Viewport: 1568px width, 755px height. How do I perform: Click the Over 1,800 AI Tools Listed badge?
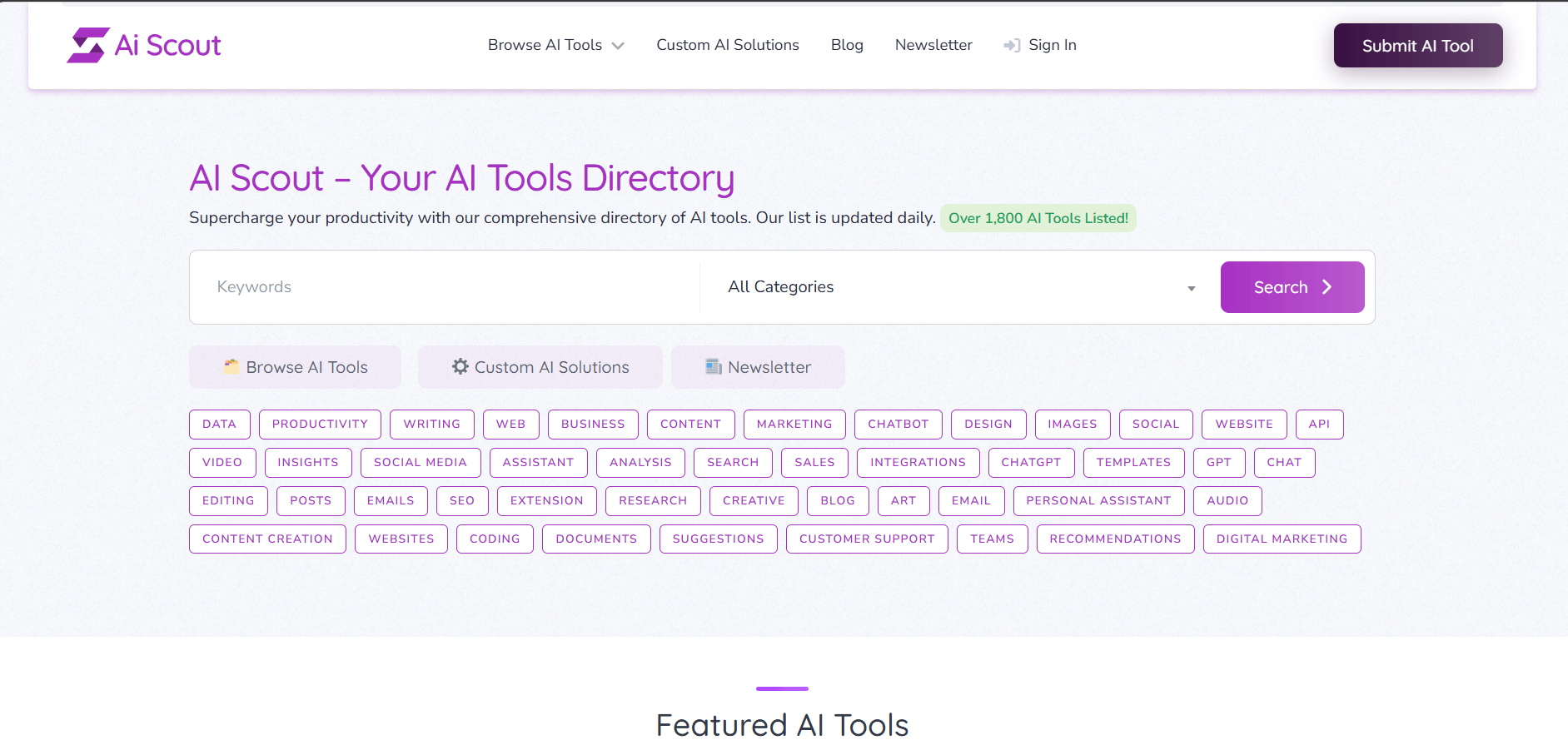(1038, 217)
